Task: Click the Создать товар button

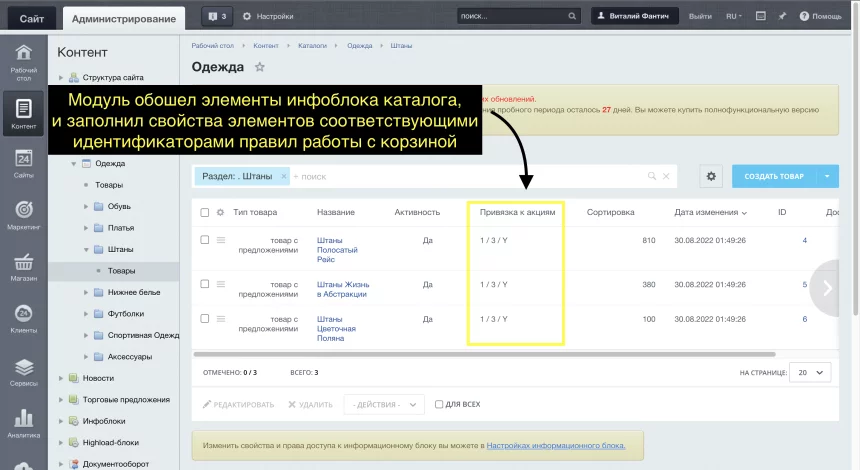Action: (774, 176)
